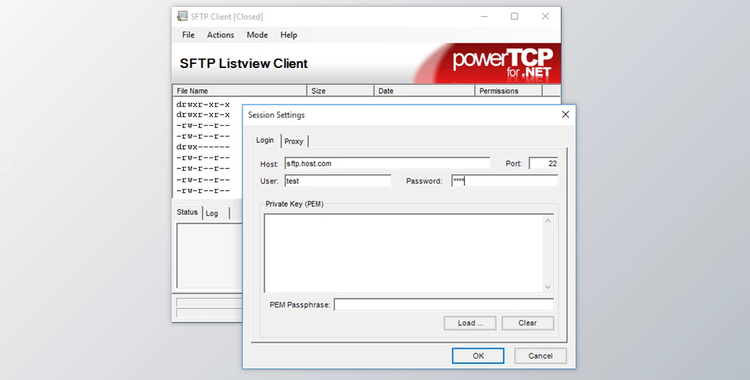The image size is (750, 380).
Task: Click the Port input field
Action: click(543, 164)
